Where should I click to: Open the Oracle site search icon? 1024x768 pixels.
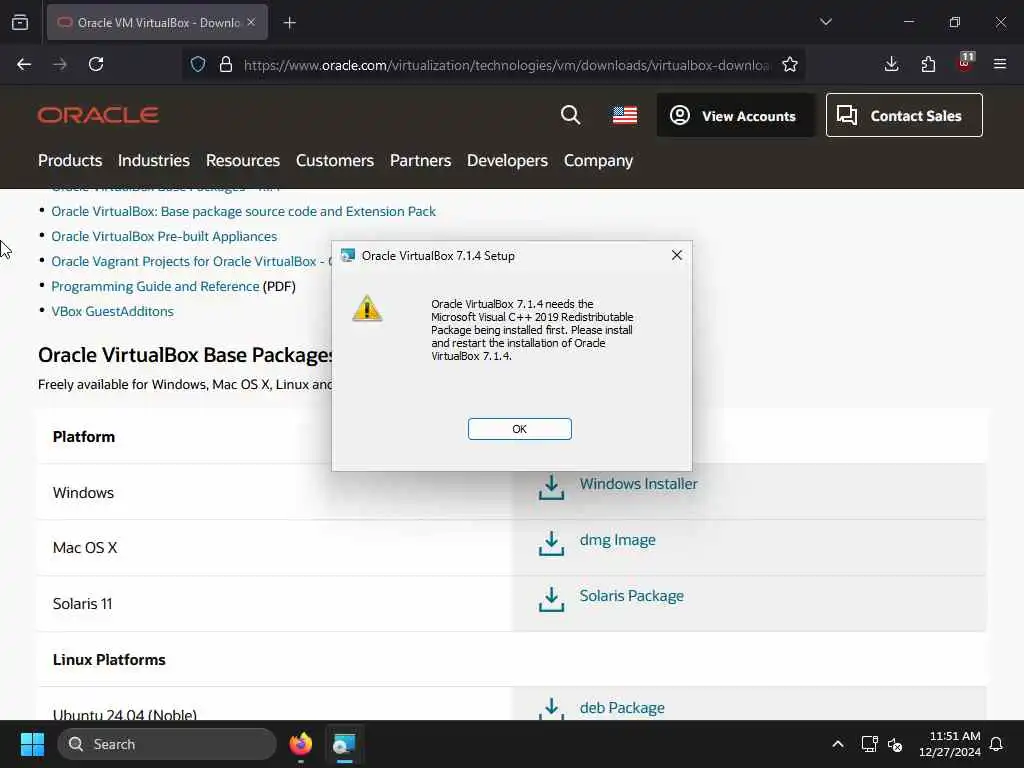[570, 115]
